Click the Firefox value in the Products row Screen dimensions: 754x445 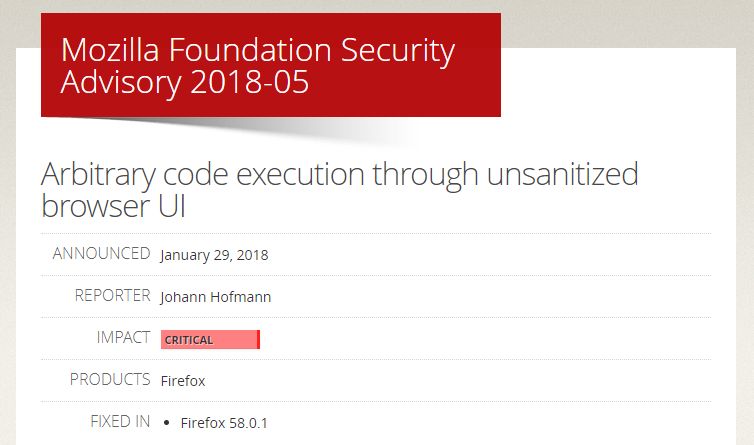pos(183,381)
